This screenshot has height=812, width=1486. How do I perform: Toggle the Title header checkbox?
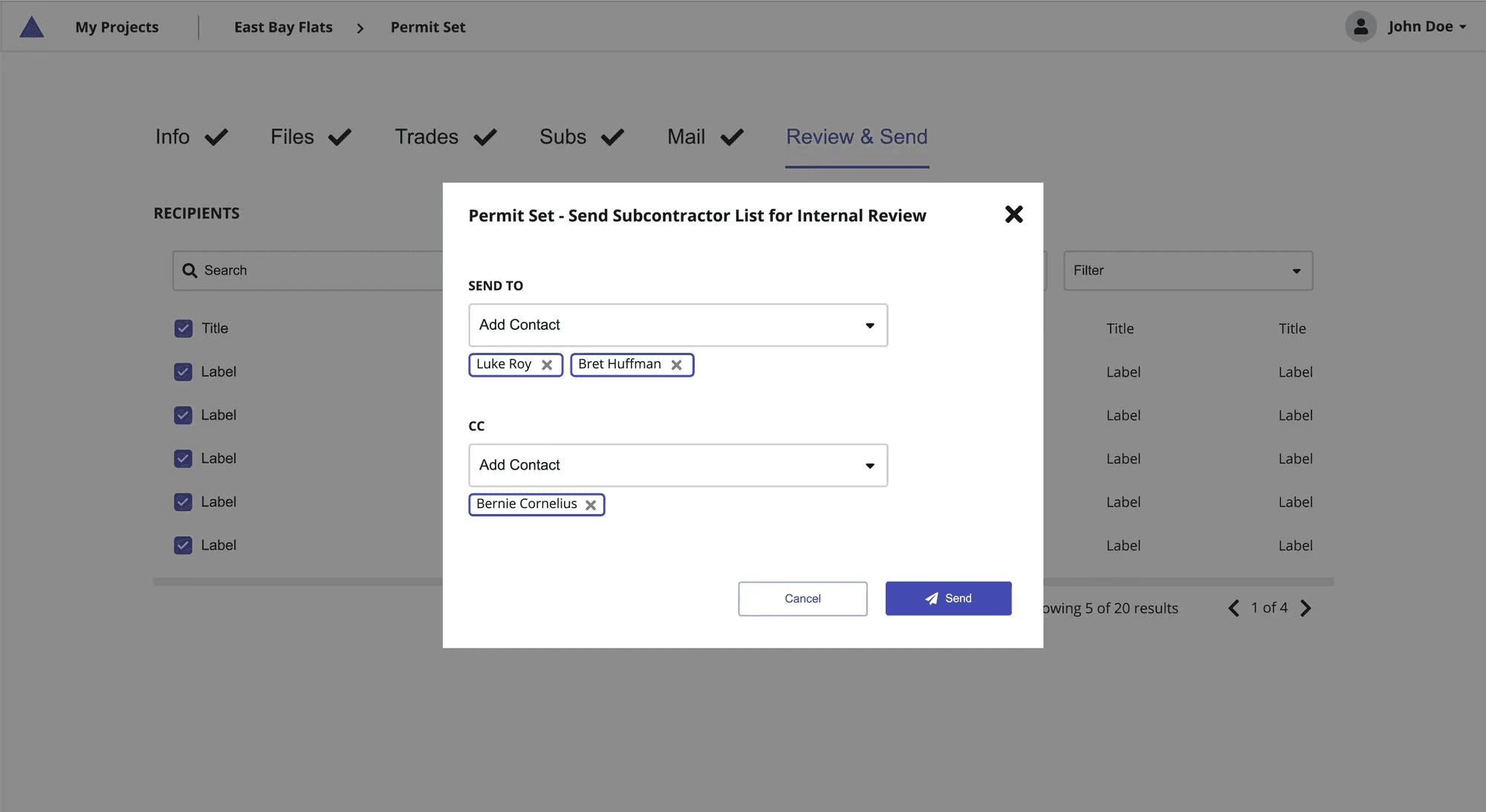[183, 328]
